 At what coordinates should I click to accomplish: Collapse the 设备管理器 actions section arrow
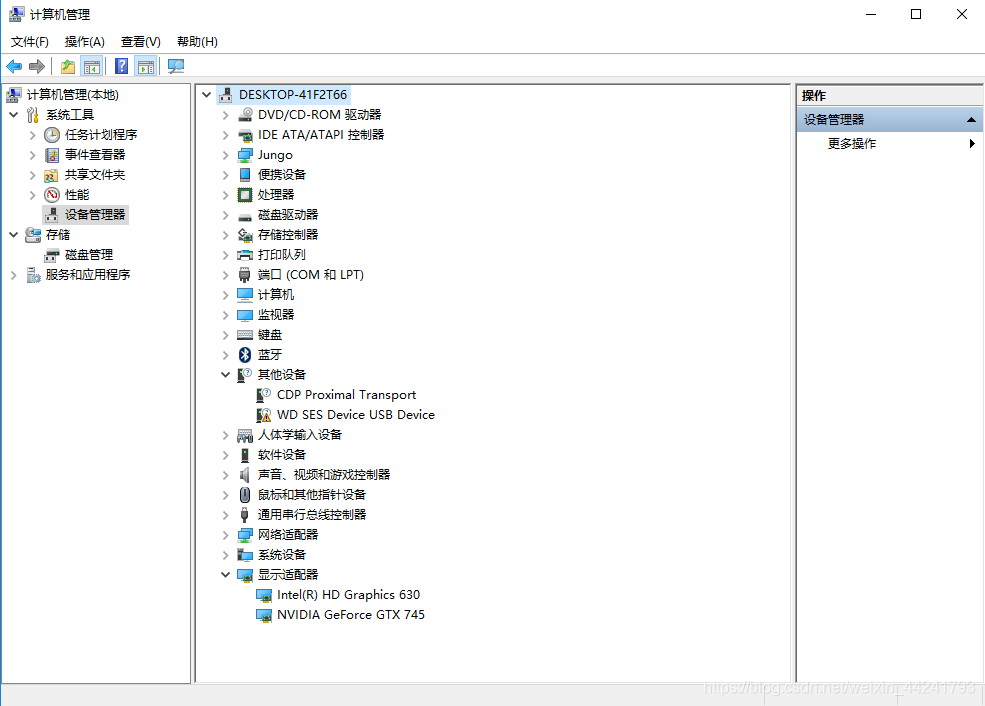tap(971, 120)
